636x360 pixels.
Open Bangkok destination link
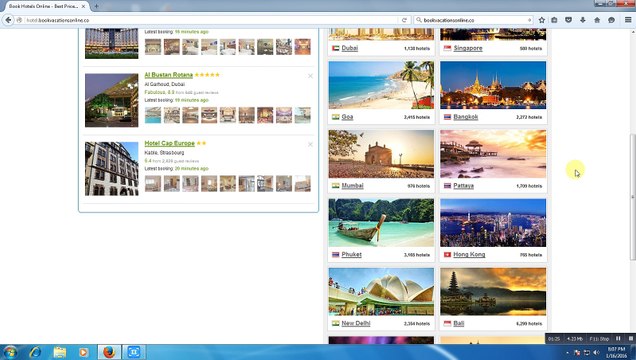(466, 117)
